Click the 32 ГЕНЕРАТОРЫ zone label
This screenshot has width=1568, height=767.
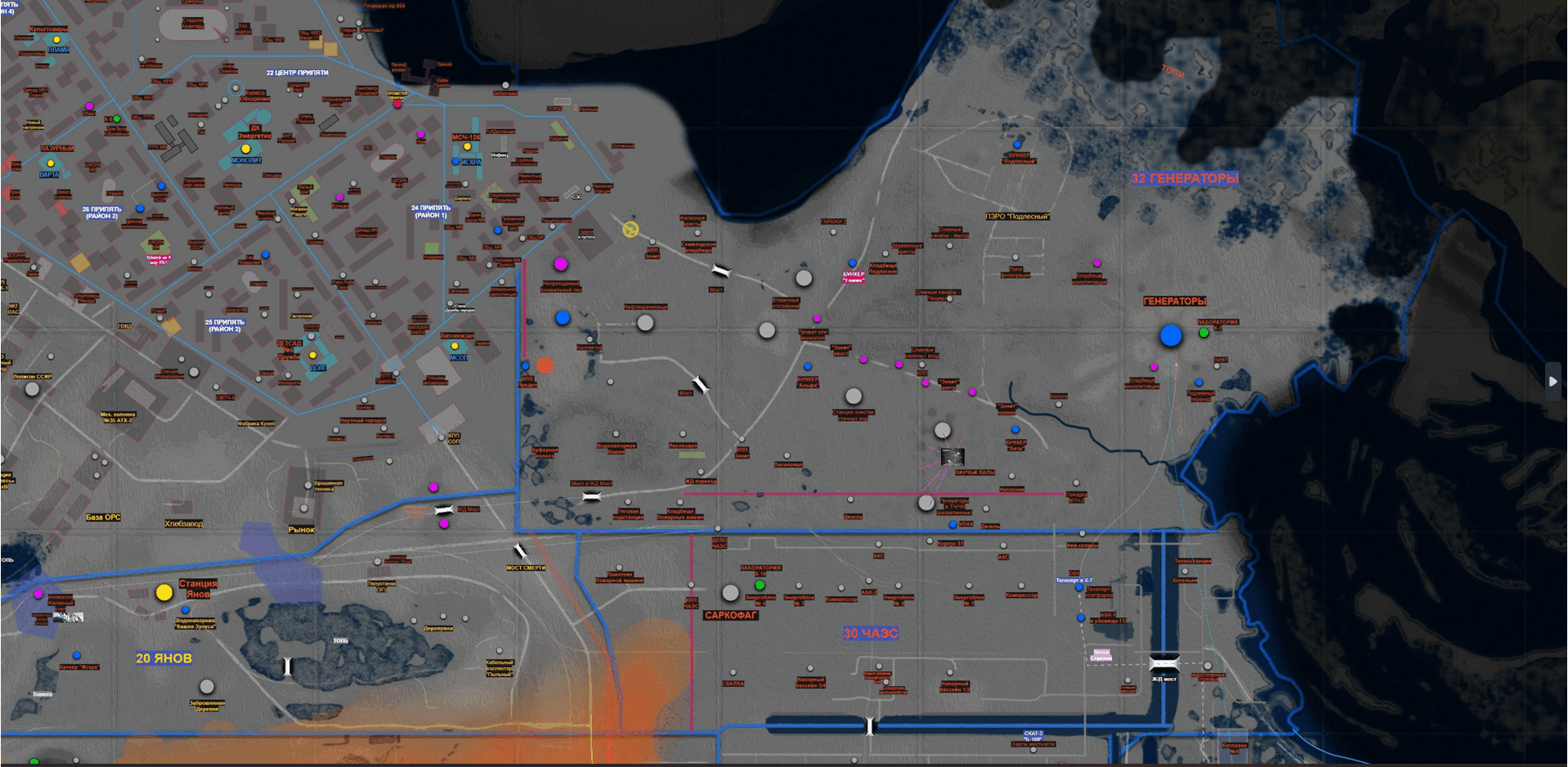click(x=1185, y=178)
